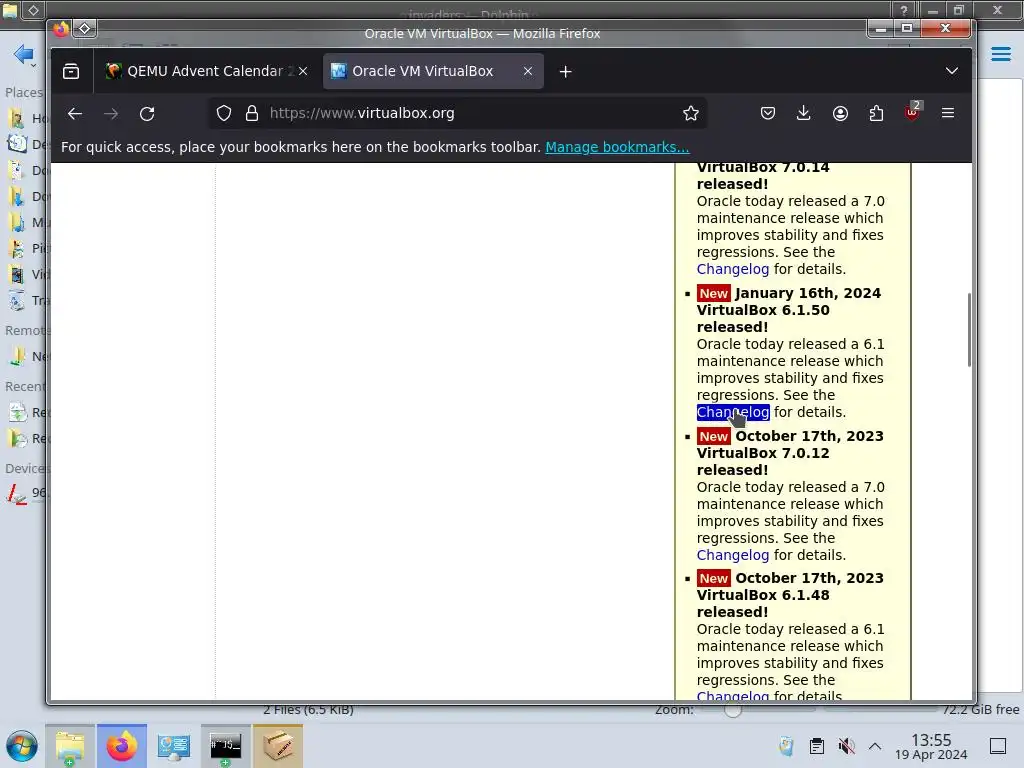Open the Pocket save icon
The image size is (1024, 768).
click(x=767, y=114)
